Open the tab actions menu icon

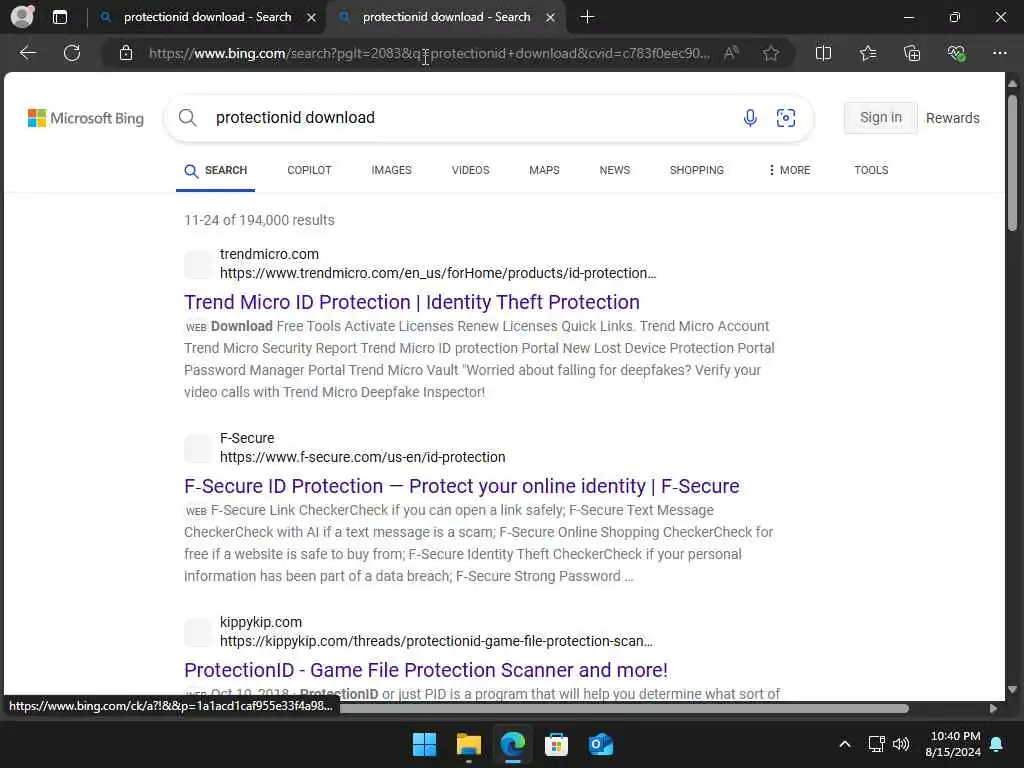pyautogui.click(x=59, y=17)
